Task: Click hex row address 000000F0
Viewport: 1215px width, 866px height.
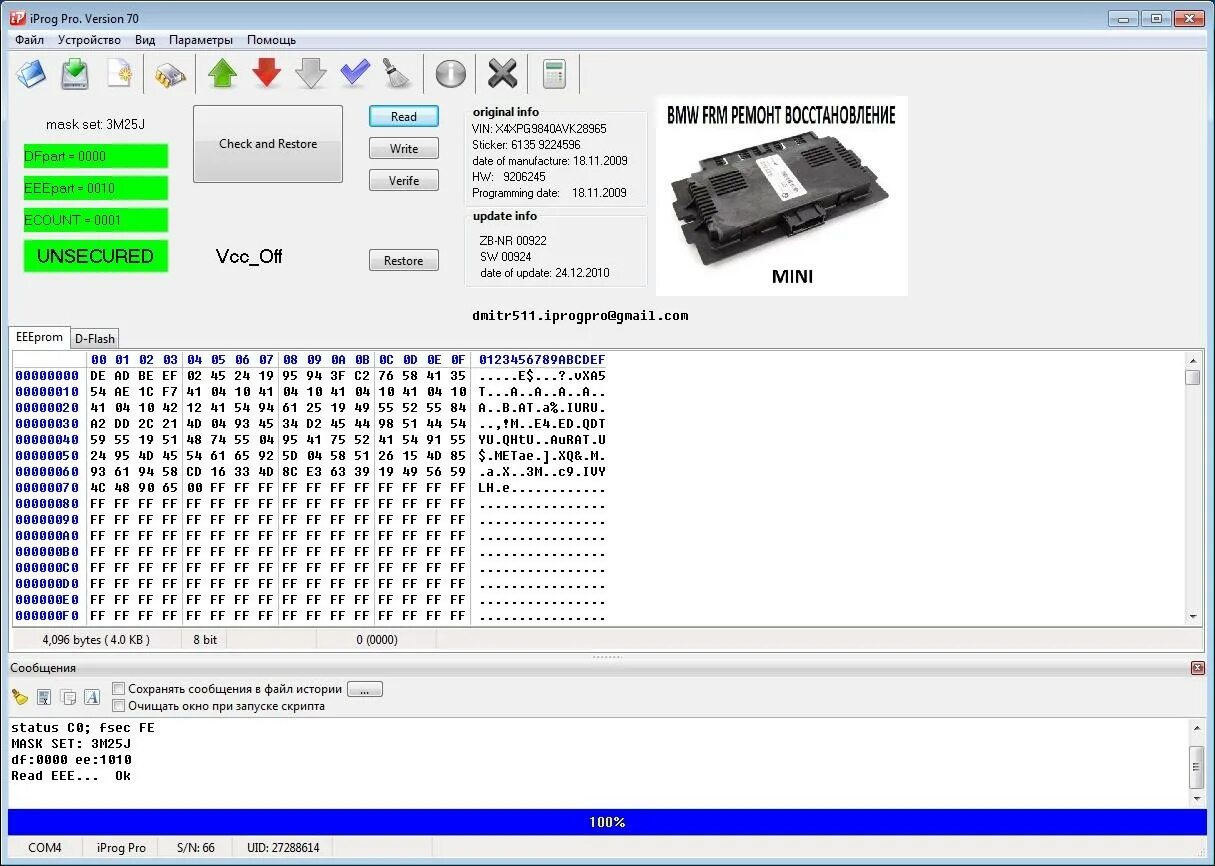Action: point(47,616)
